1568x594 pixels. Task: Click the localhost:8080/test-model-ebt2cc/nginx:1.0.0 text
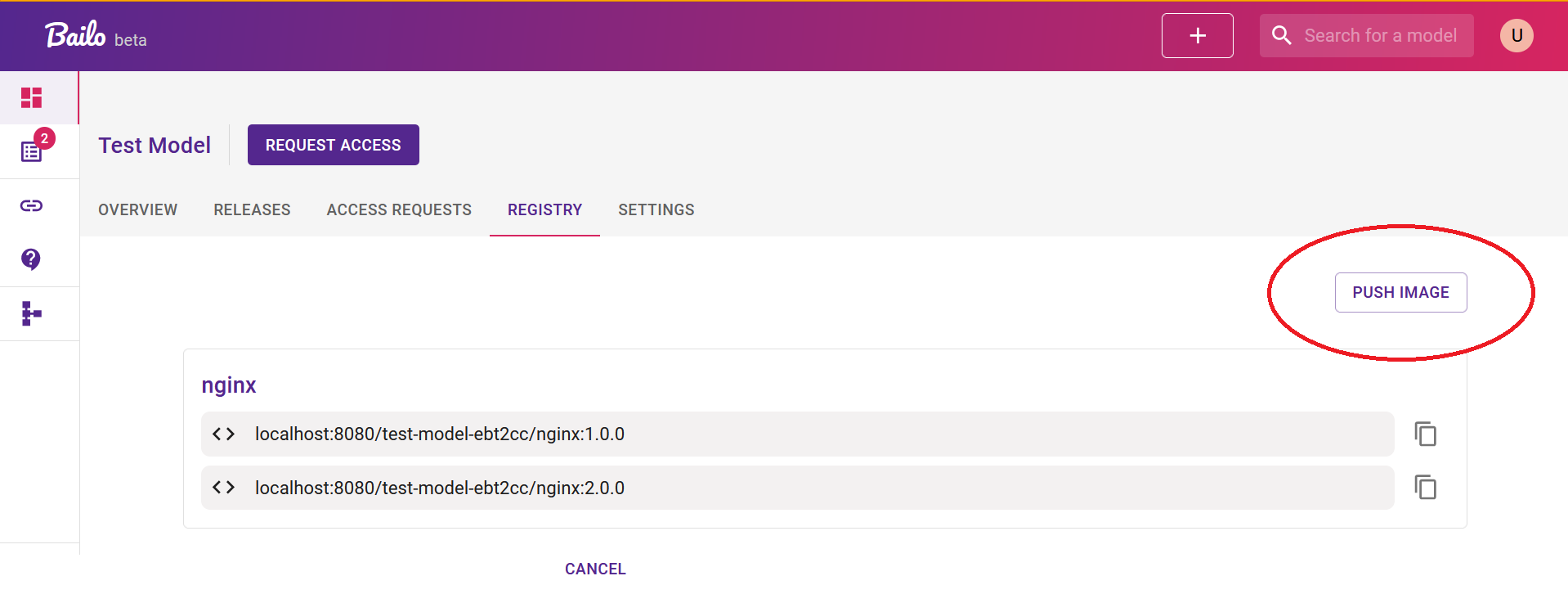coord(440,434)
